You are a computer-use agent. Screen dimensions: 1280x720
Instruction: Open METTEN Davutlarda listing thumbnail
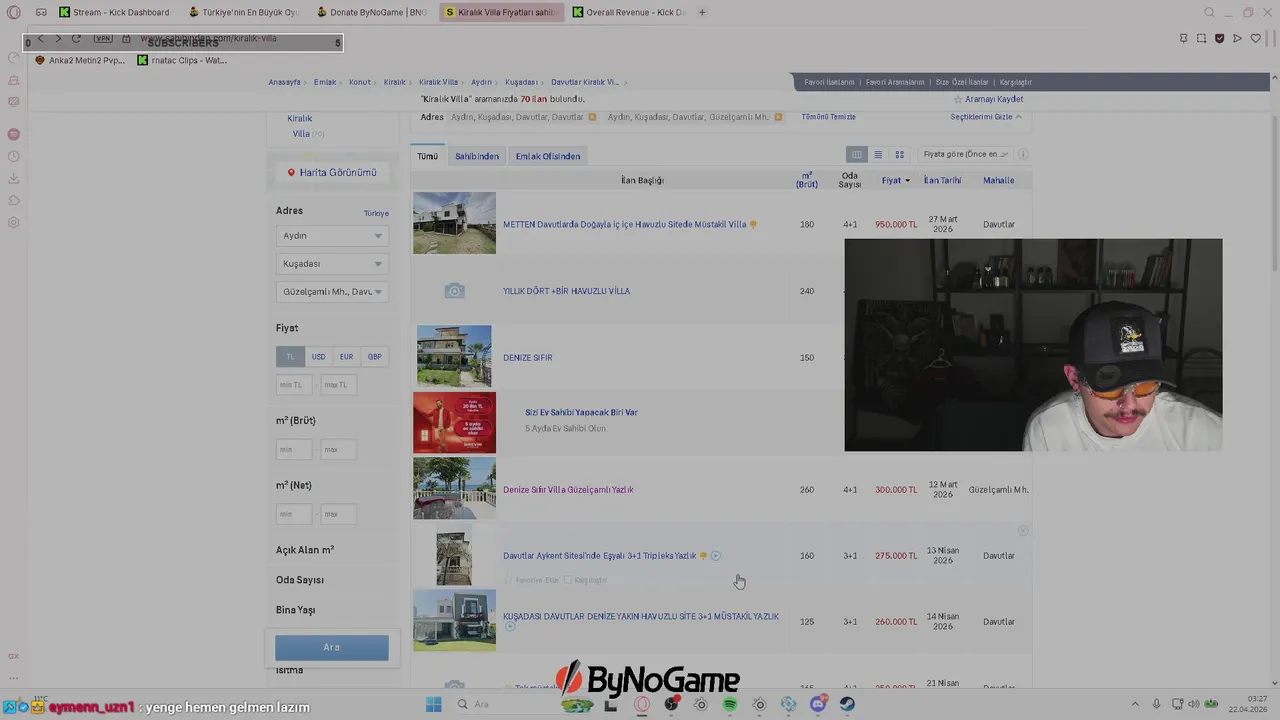(454, 223)
